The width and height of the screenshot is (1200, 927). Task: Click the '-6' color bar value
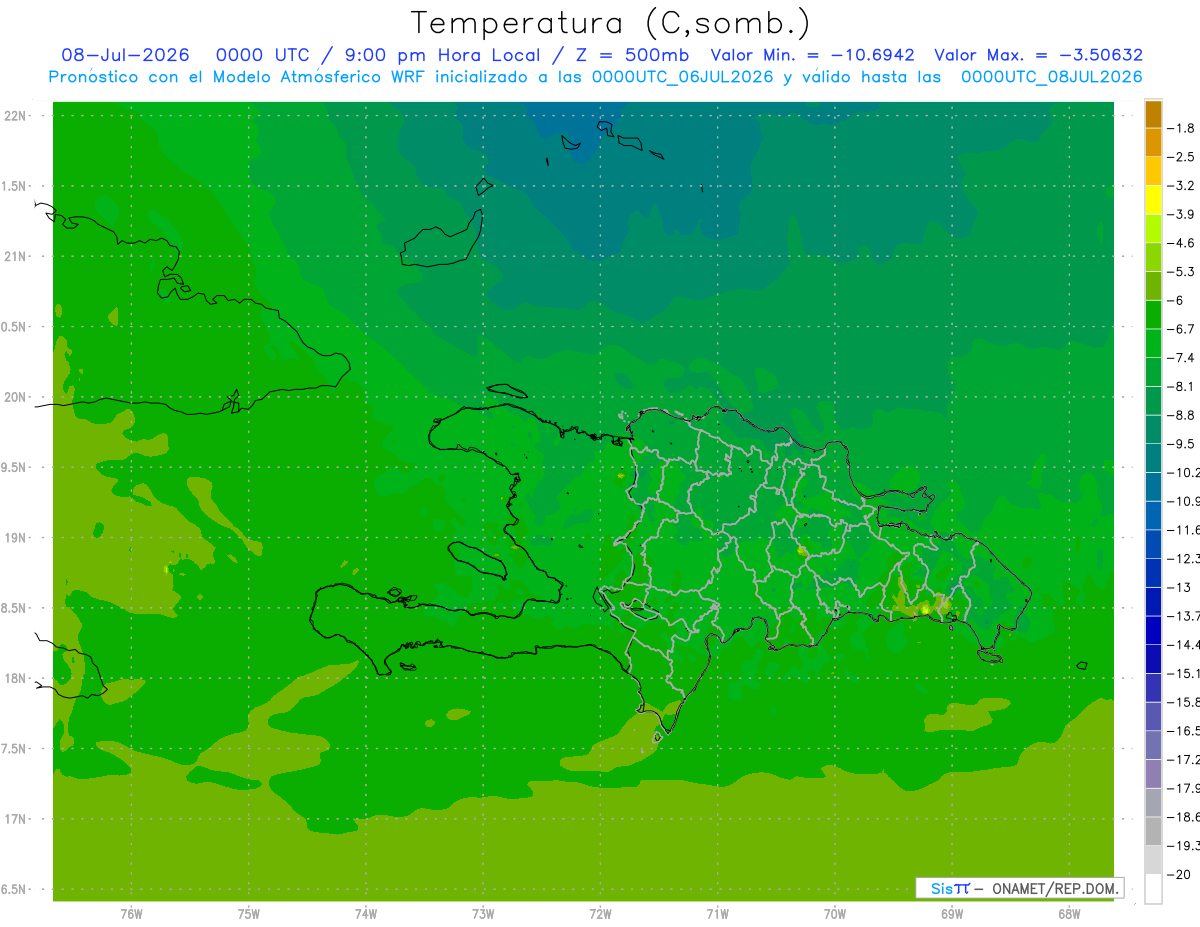pos(1176,300)
